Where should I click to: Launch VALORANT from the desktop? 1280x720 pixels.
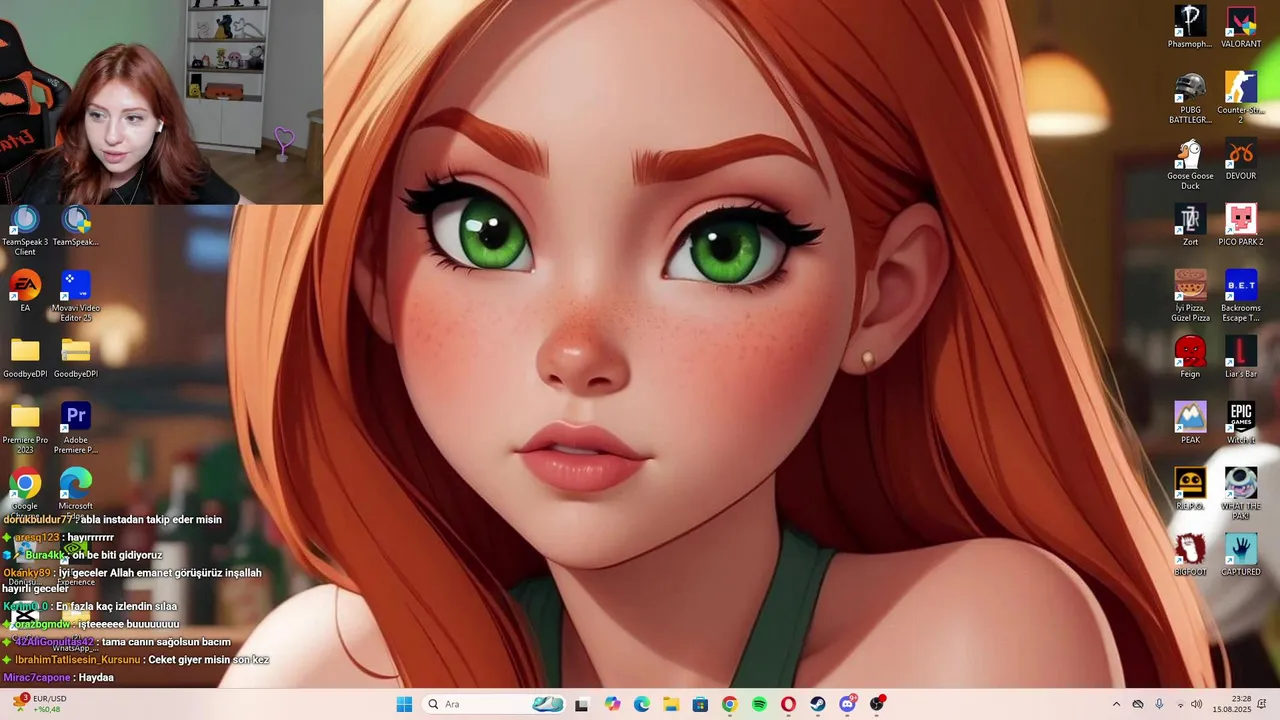(x=1241, y=27)
